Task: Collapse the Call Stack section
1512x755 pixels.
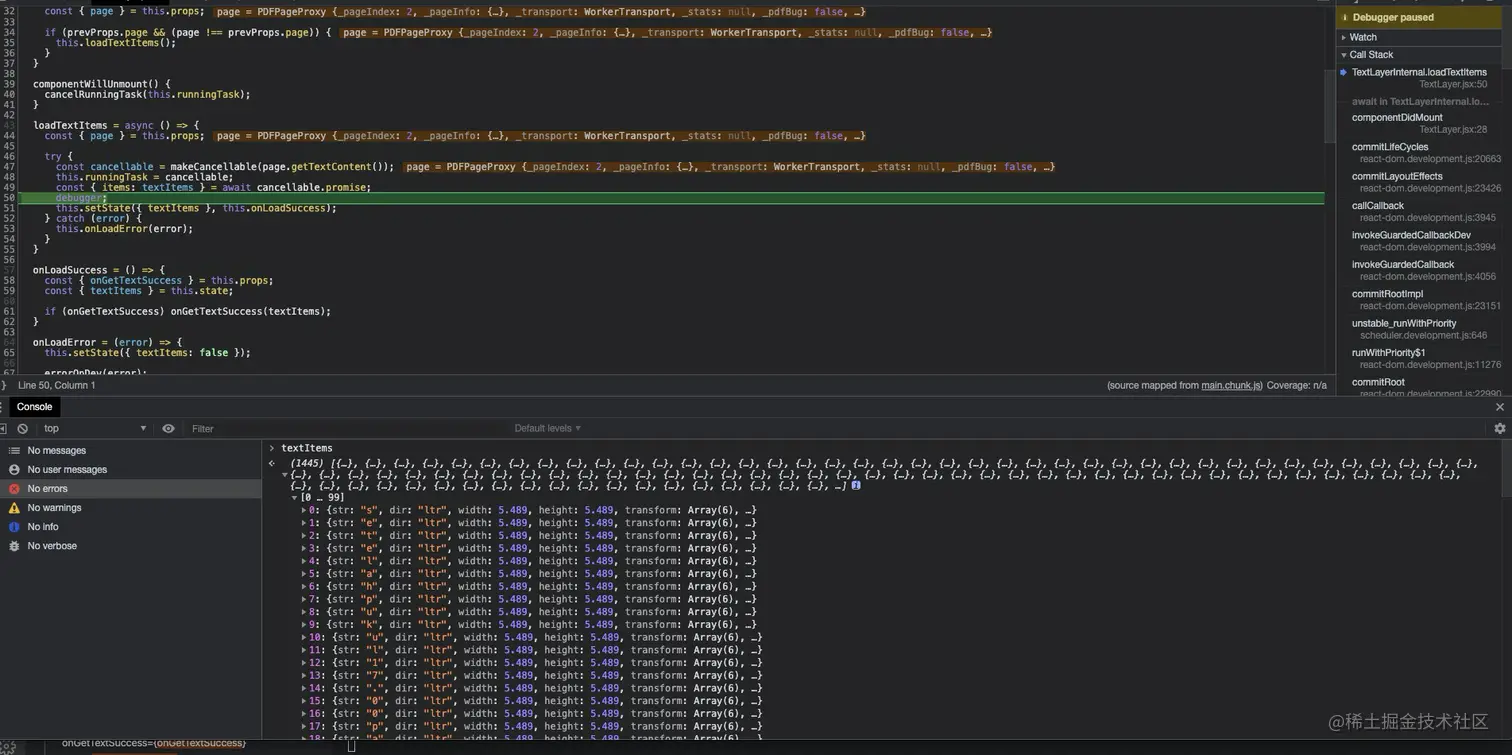Action: coord(1370,55)
